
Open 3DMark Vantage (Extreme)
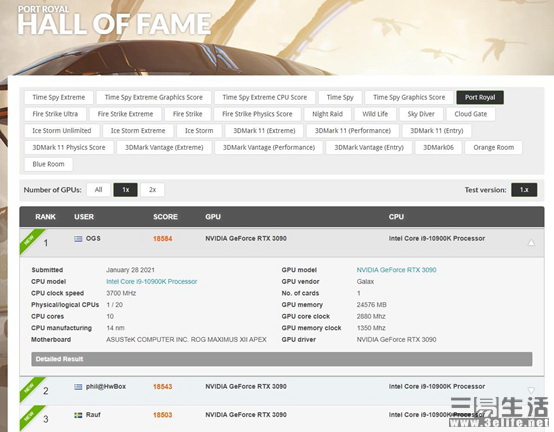click(164, 148)
